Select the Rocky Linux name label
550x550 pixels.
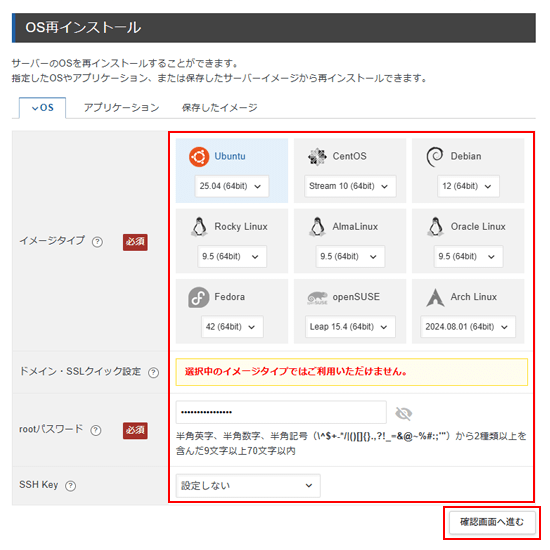(241, 227)
